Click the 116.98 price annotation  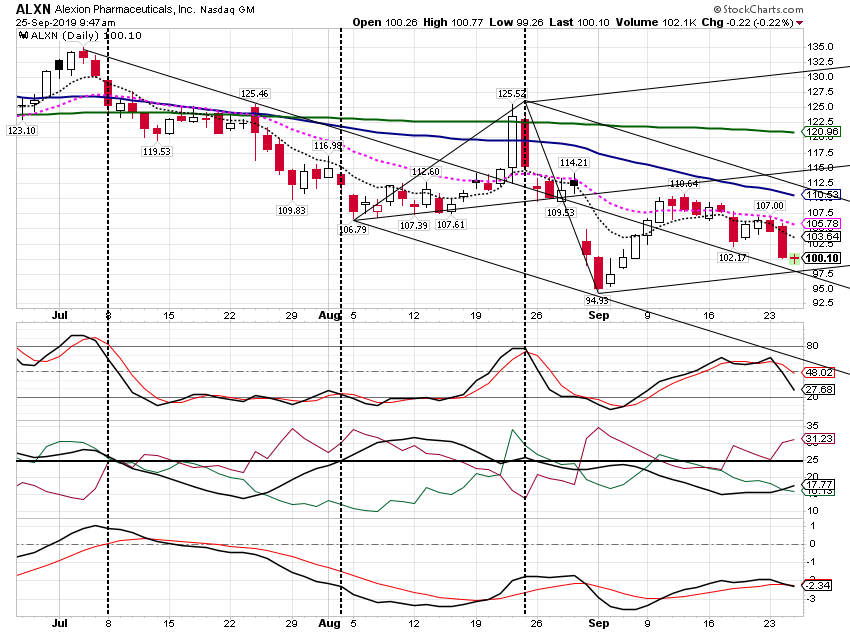pos(327,146)
